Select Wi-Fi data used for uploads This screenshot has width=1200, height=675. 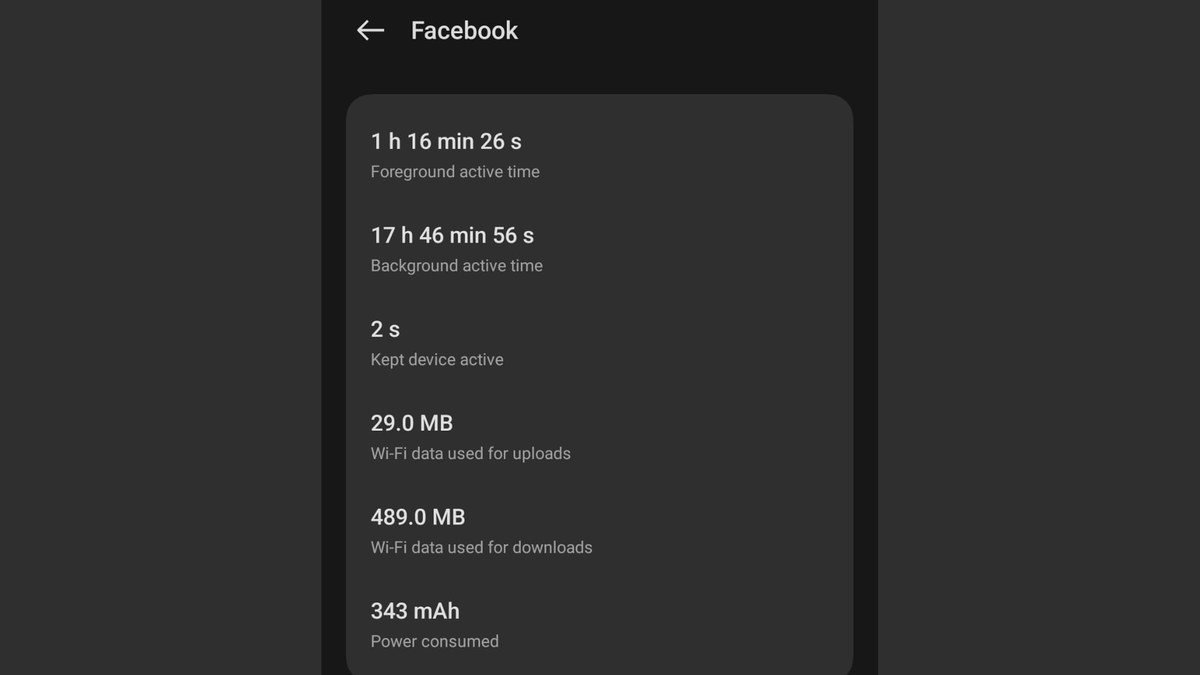pyautogui.click(x=470, y=453)
